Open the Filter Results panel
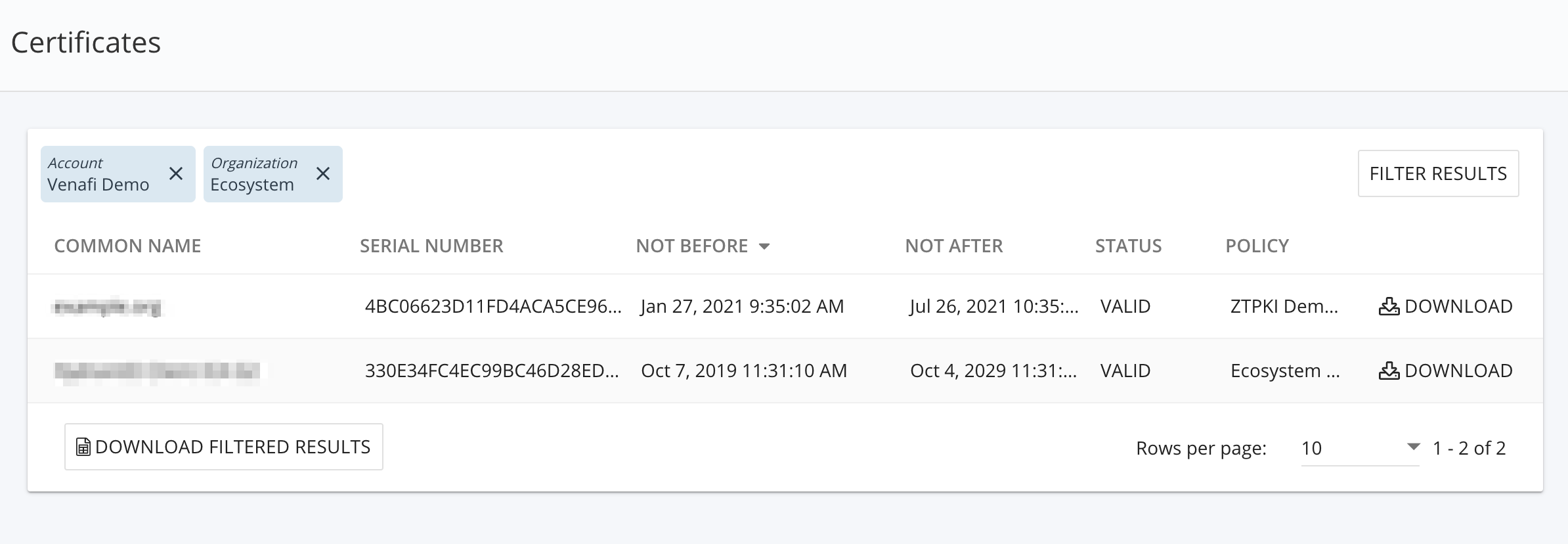The height and width of the screenshot is (544, 1568). (x=1438, y=173)
